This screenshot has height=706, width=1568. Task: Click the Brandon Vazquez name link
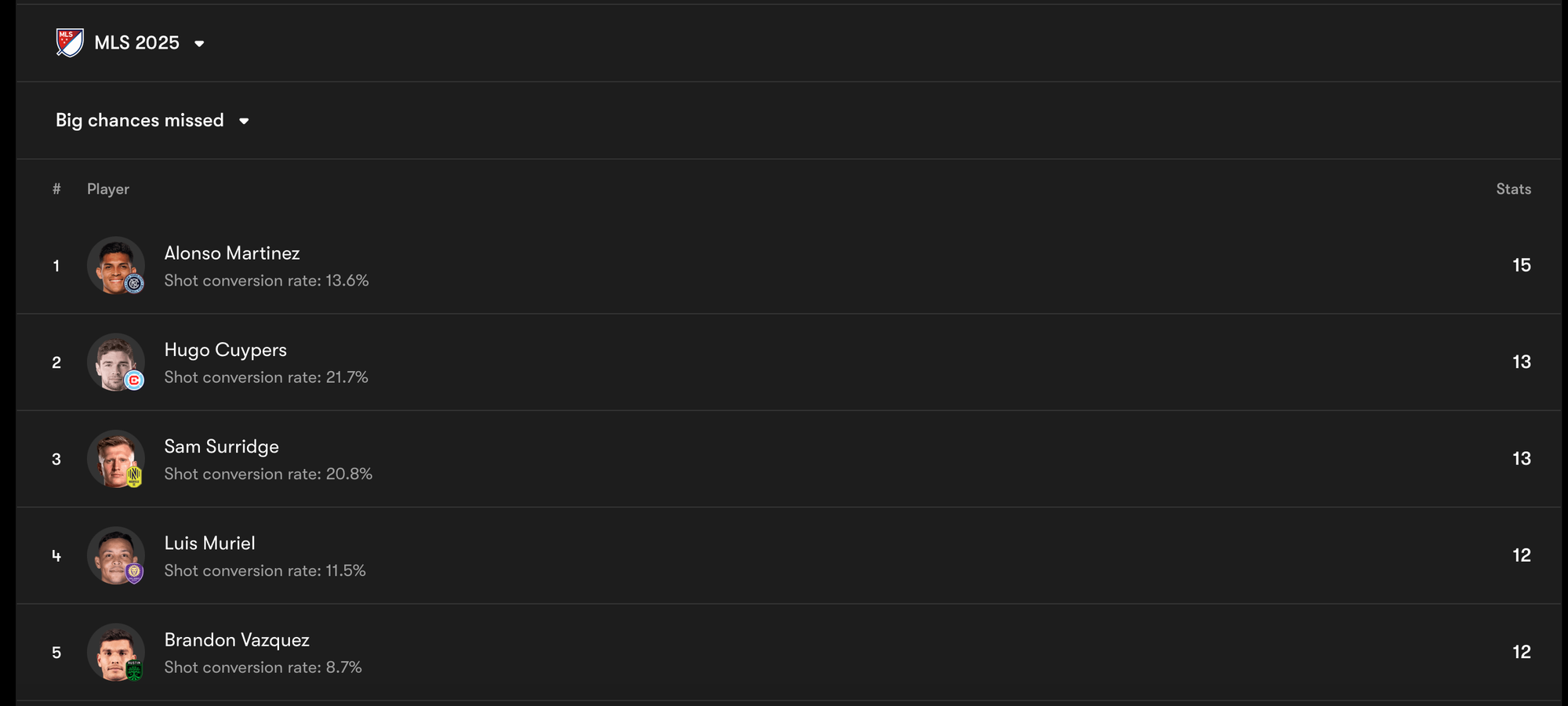point(237,640)
